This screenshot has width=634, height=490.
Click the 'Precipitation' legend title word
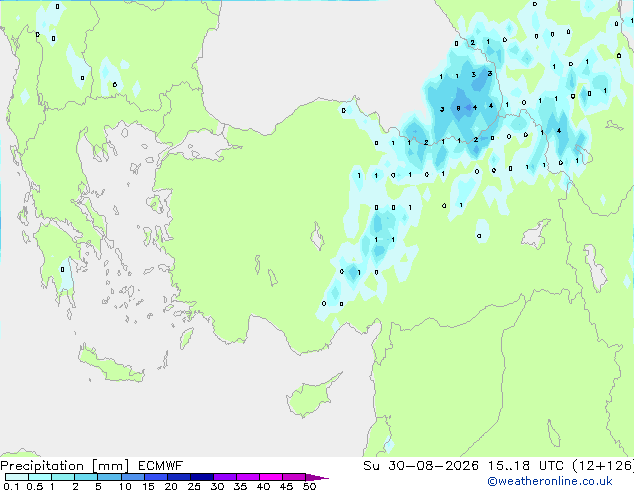tap(42, 466)
